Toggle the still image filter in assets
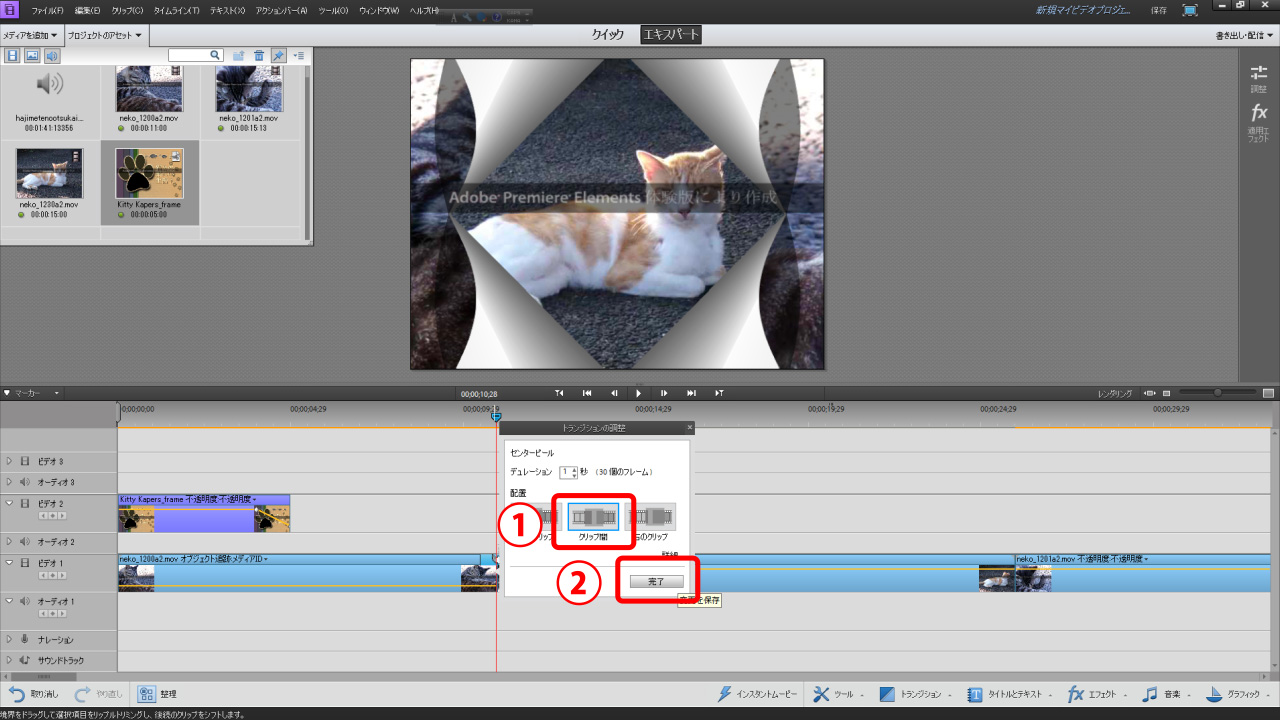The image size is (1280, 720). (x=32, y=55)
